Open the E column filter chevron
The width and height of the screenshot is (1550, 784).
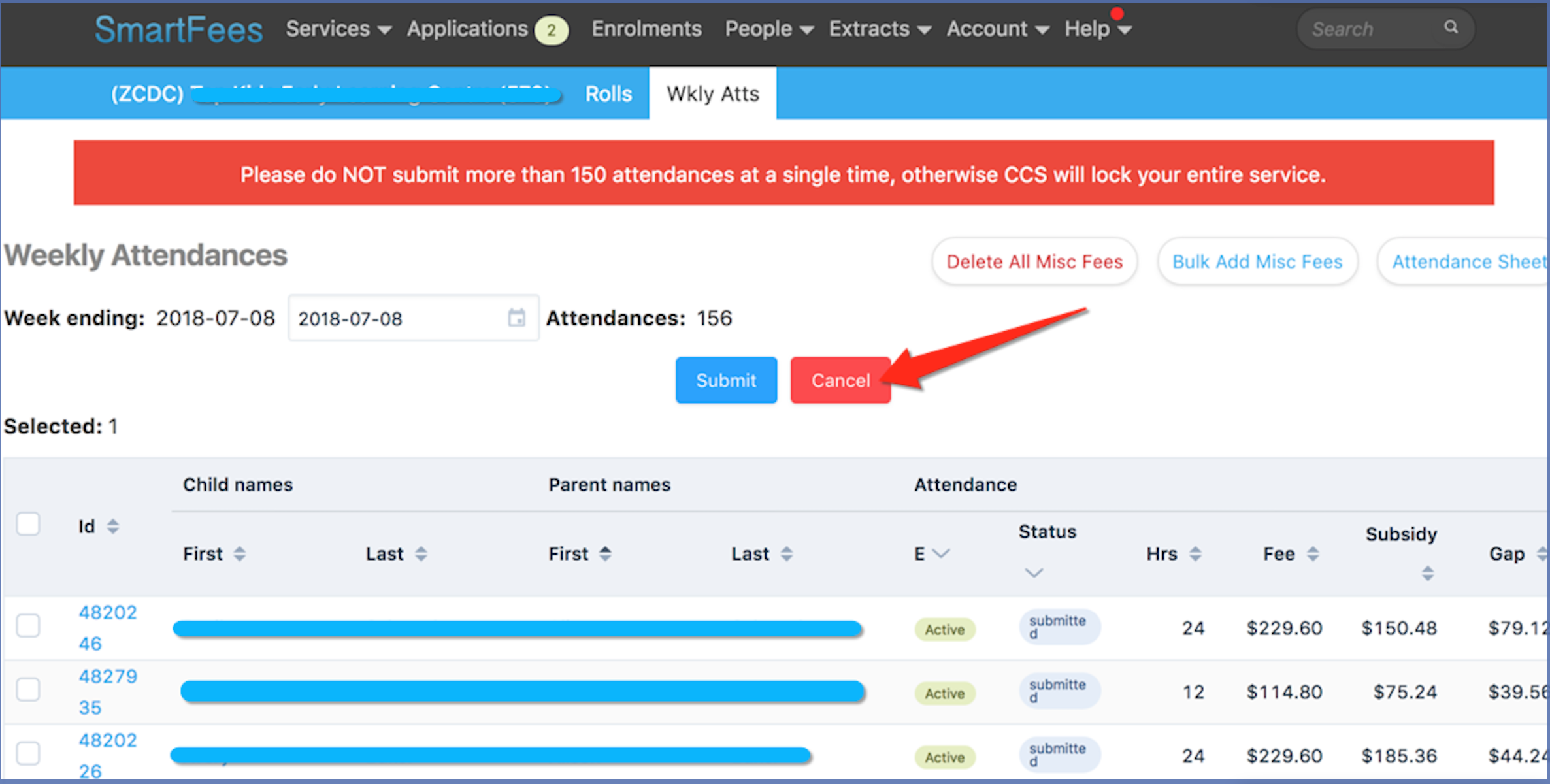(941, 554)
